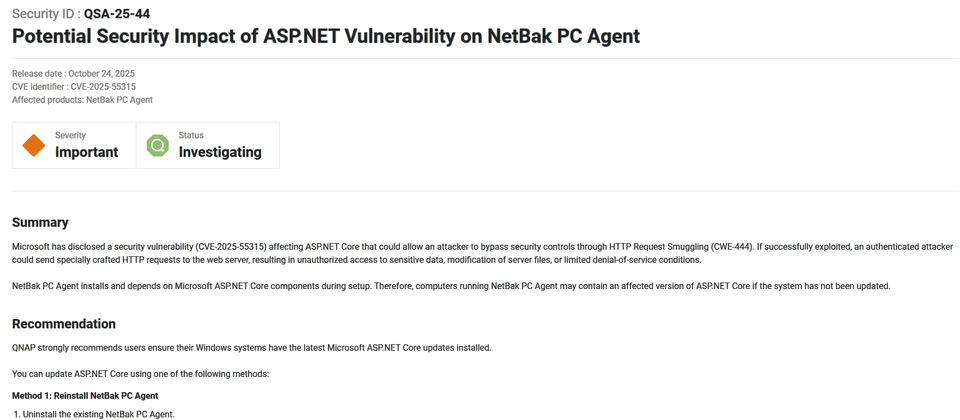Click the QNAP strongly recommends sentence

pos(251,348)
